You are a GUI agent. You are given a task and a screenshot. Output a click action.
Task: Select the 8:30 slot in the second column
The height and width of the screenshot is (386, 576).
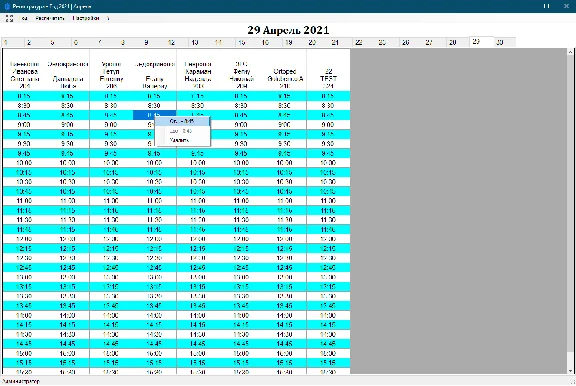coord(67,105)
